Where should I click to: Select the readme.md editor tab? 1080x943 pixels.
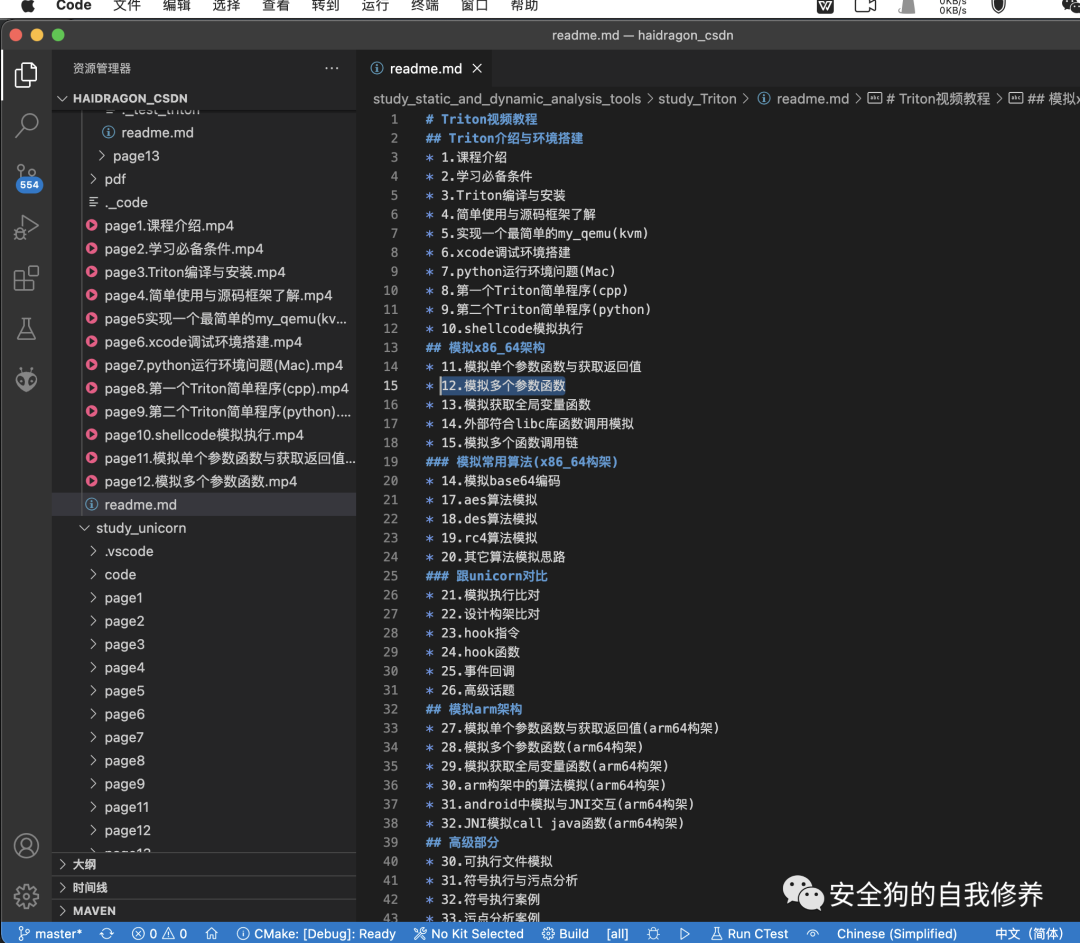[x=426, y=68]
